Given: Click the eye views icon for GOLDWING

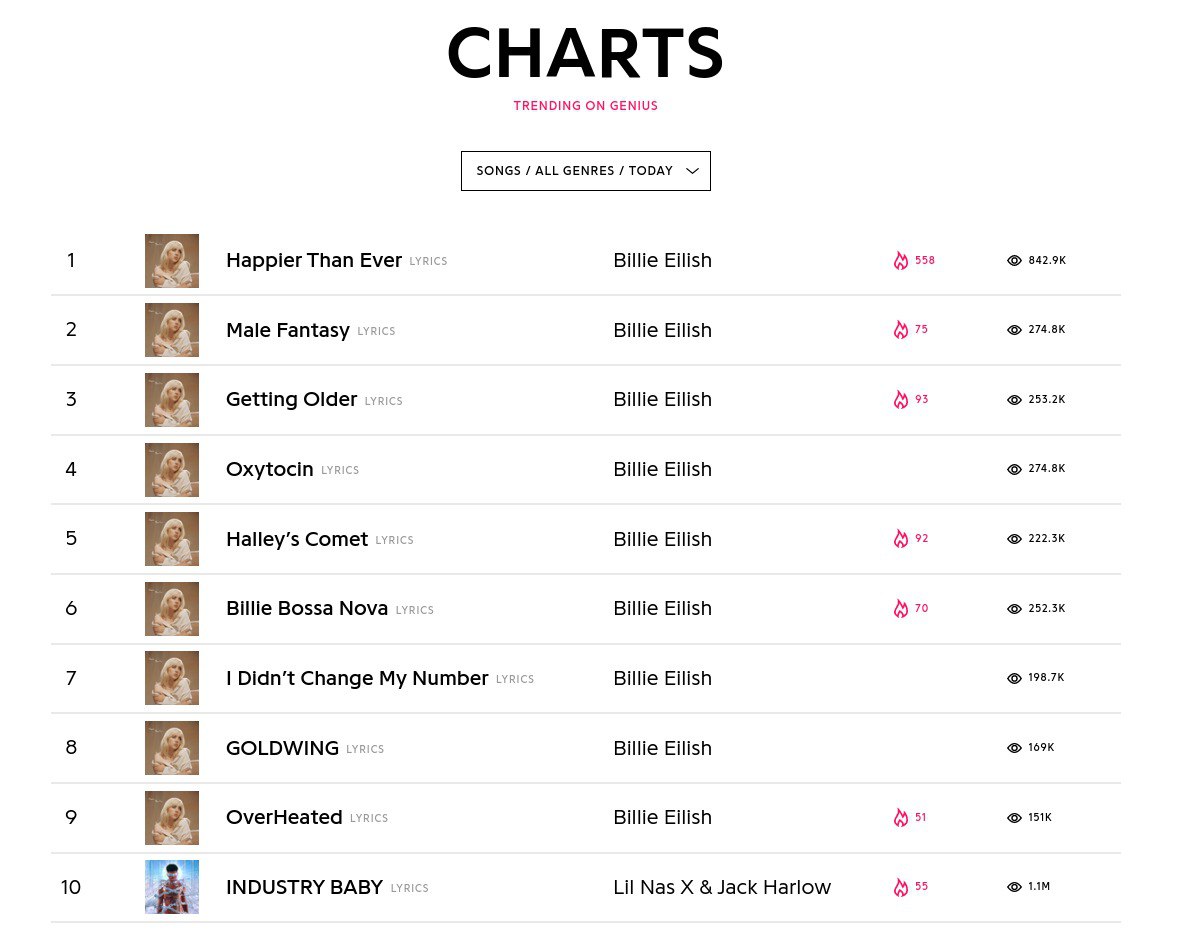Looking at the screenshot, I should [1014, 748].
